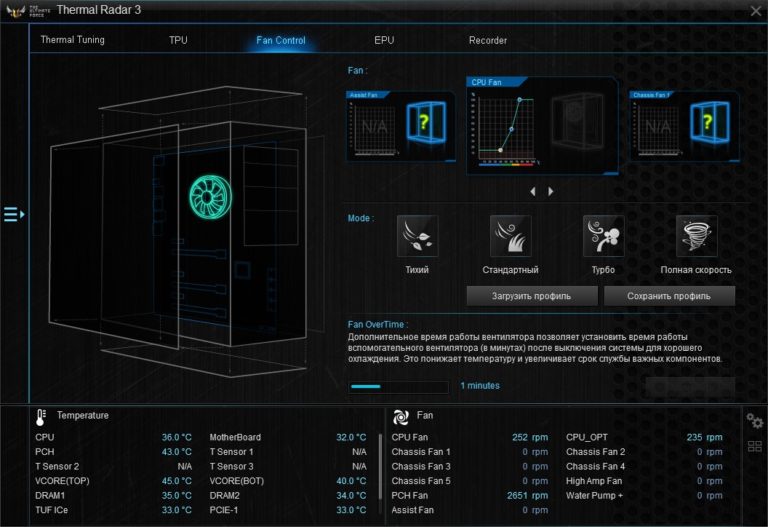The height and width of the screenshot is (527, 768).
Task: Adjust the Fan OverTime slider
Action: (398, 387)
